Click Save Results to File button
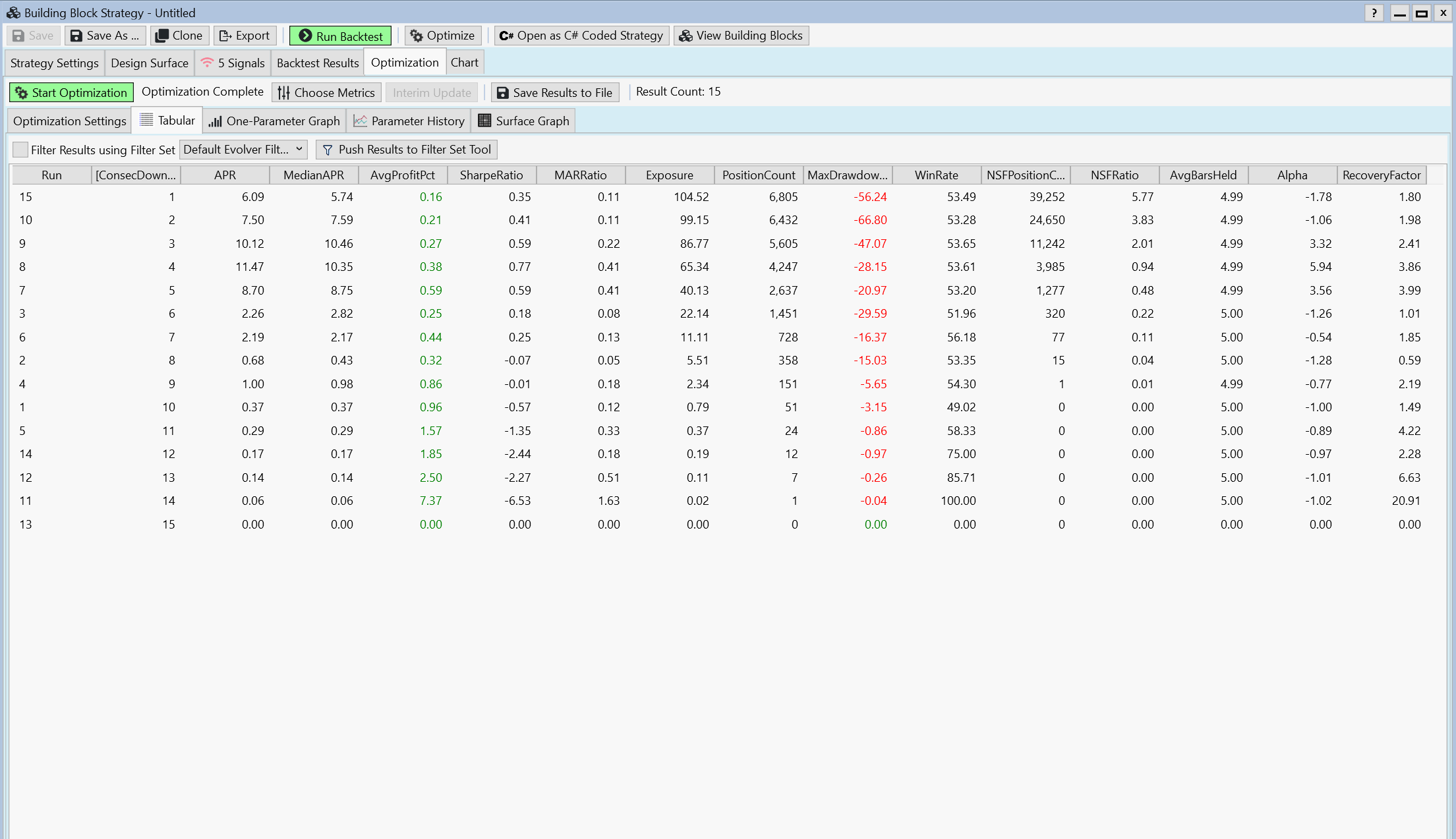The height and width of the screenshot is (839, 1456). pyautogui.click(x=555, y=93)
